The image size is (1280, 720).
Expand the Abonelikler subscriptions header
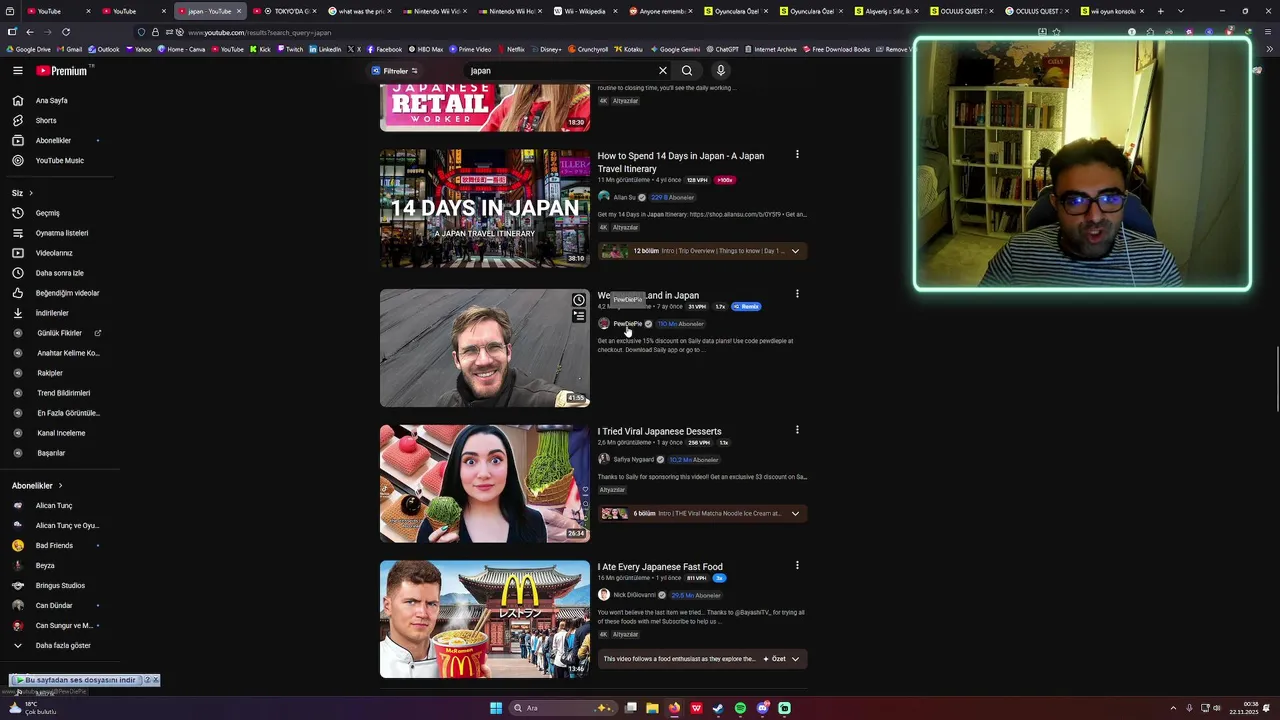point(37,486)
